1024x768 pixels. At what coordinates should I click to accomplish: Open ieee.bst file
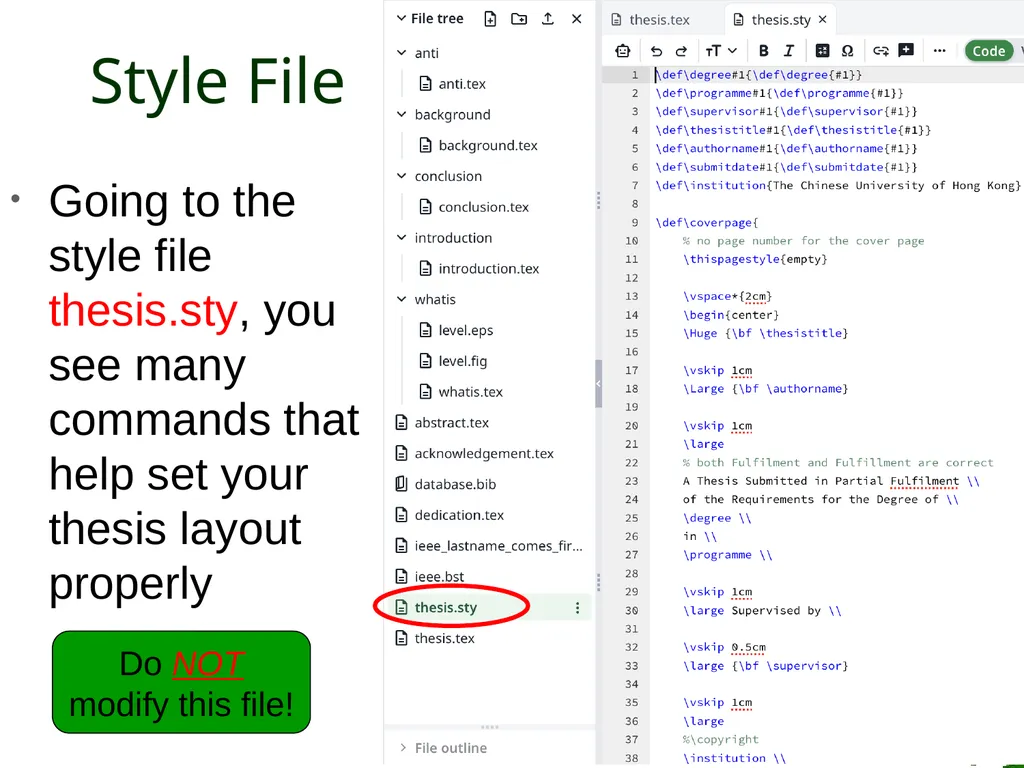pyautogui.click(x=439, y=577)
